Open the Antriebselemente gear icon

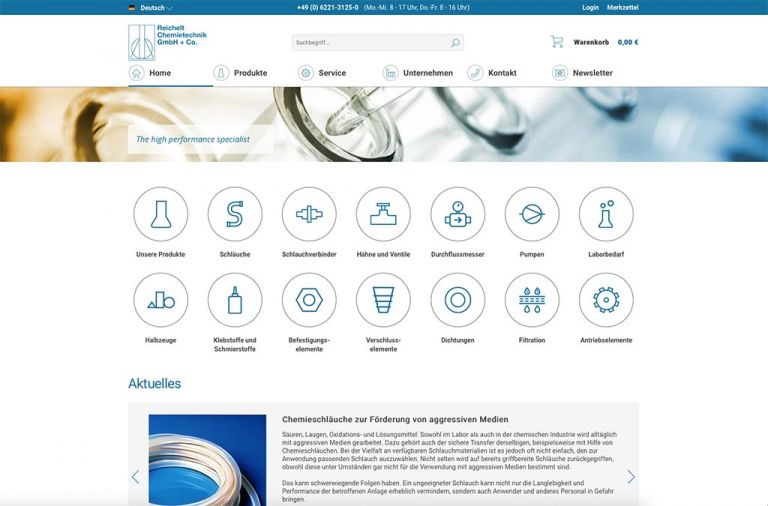(x=606, y=300)
